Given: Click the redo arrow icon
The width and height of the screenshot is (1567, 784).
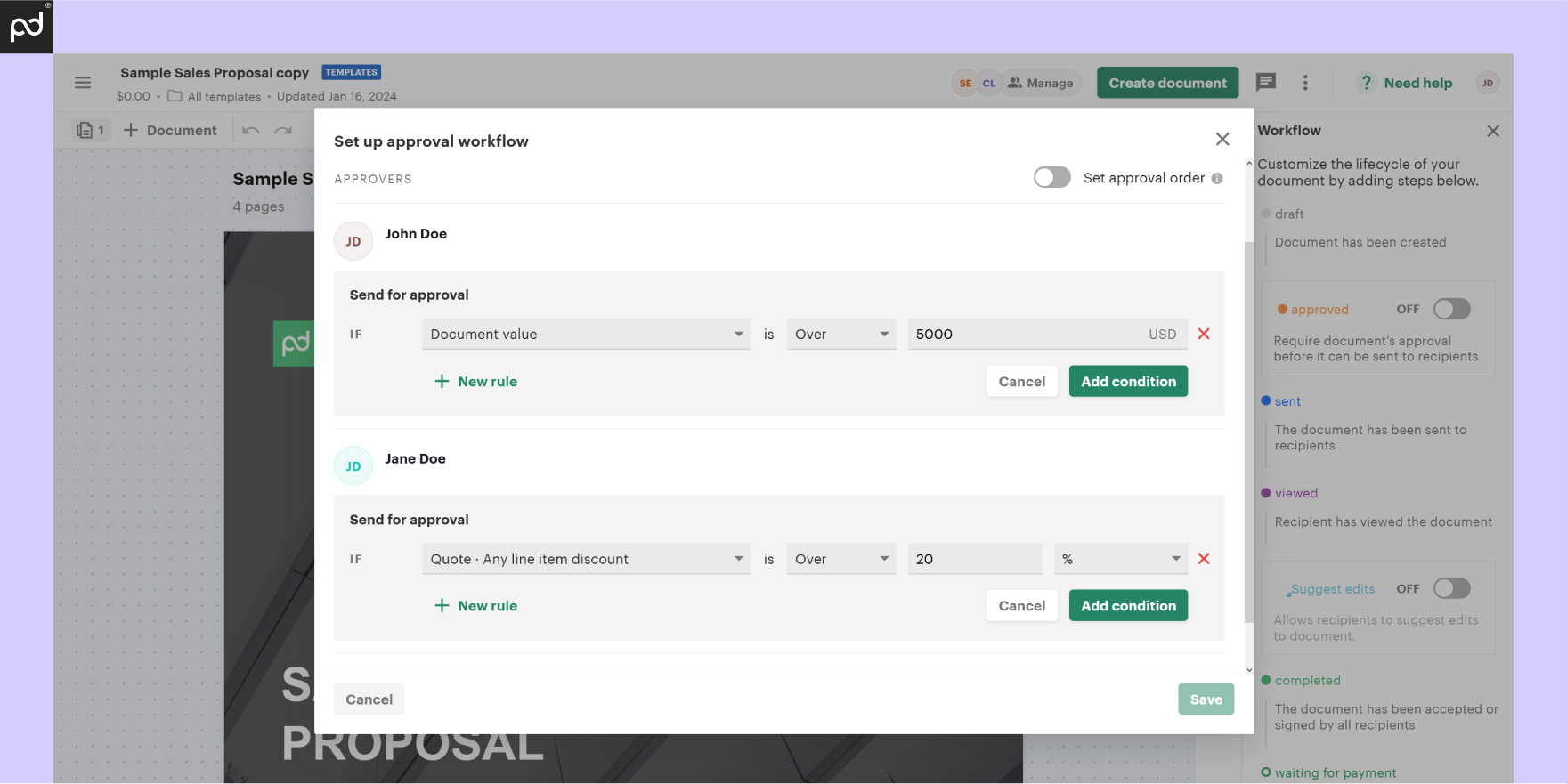Looking at the screenshot, I should coord(283,131).
